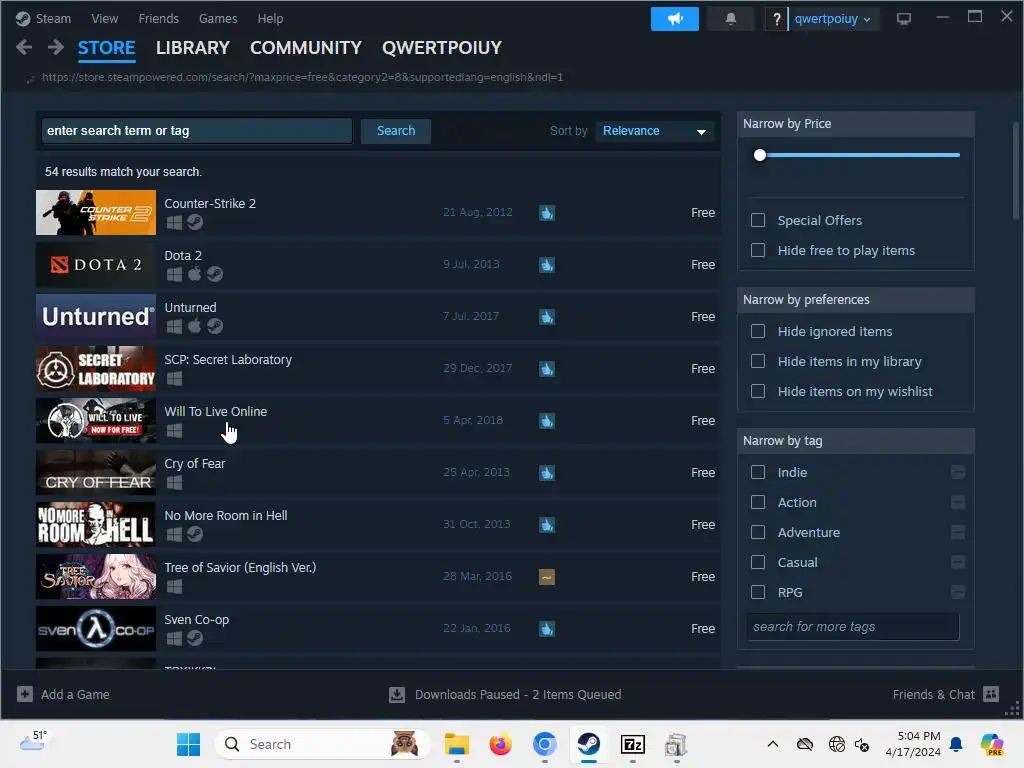The height and width of the screenshot is (768, 1024).
Task: Open the Games menu
Action: click(218, 19)
